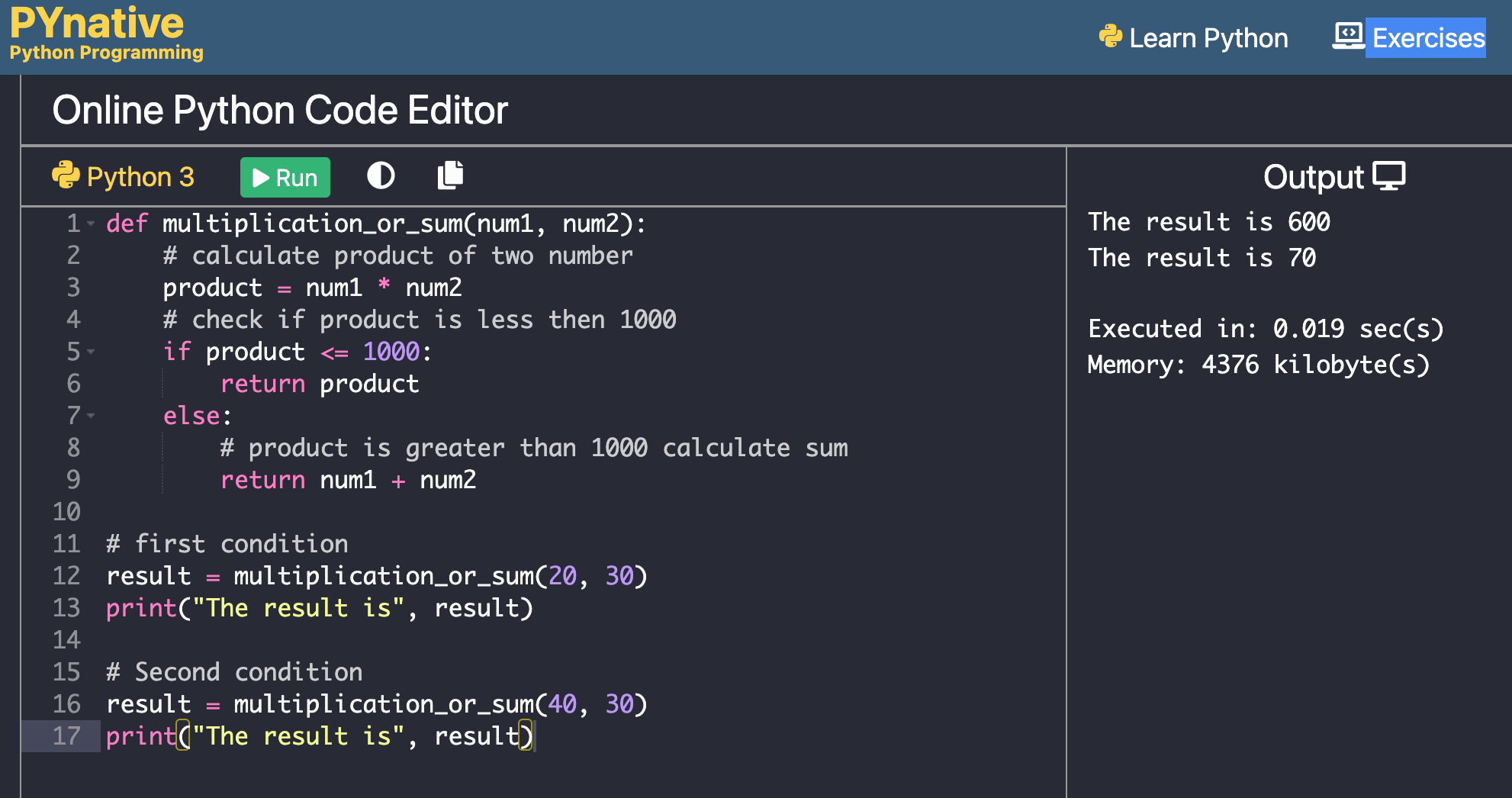The image size is (1512, 798).
Task: Click the fold triangle beside line 5
Action: click(x=91, y=352)
